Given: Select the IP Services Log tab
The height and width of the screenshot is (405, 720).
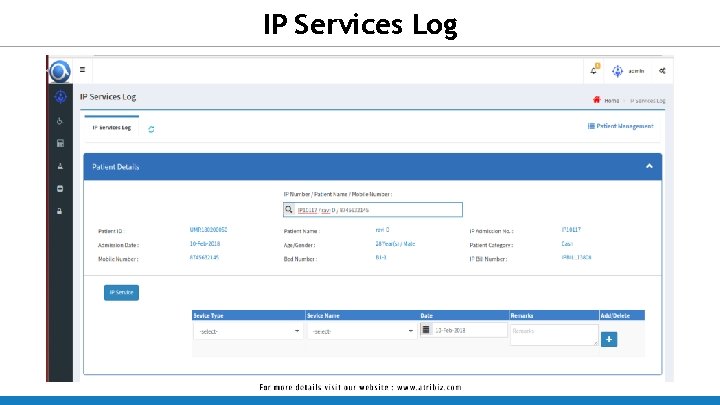Looking at the screenshot, I should 112,128.
